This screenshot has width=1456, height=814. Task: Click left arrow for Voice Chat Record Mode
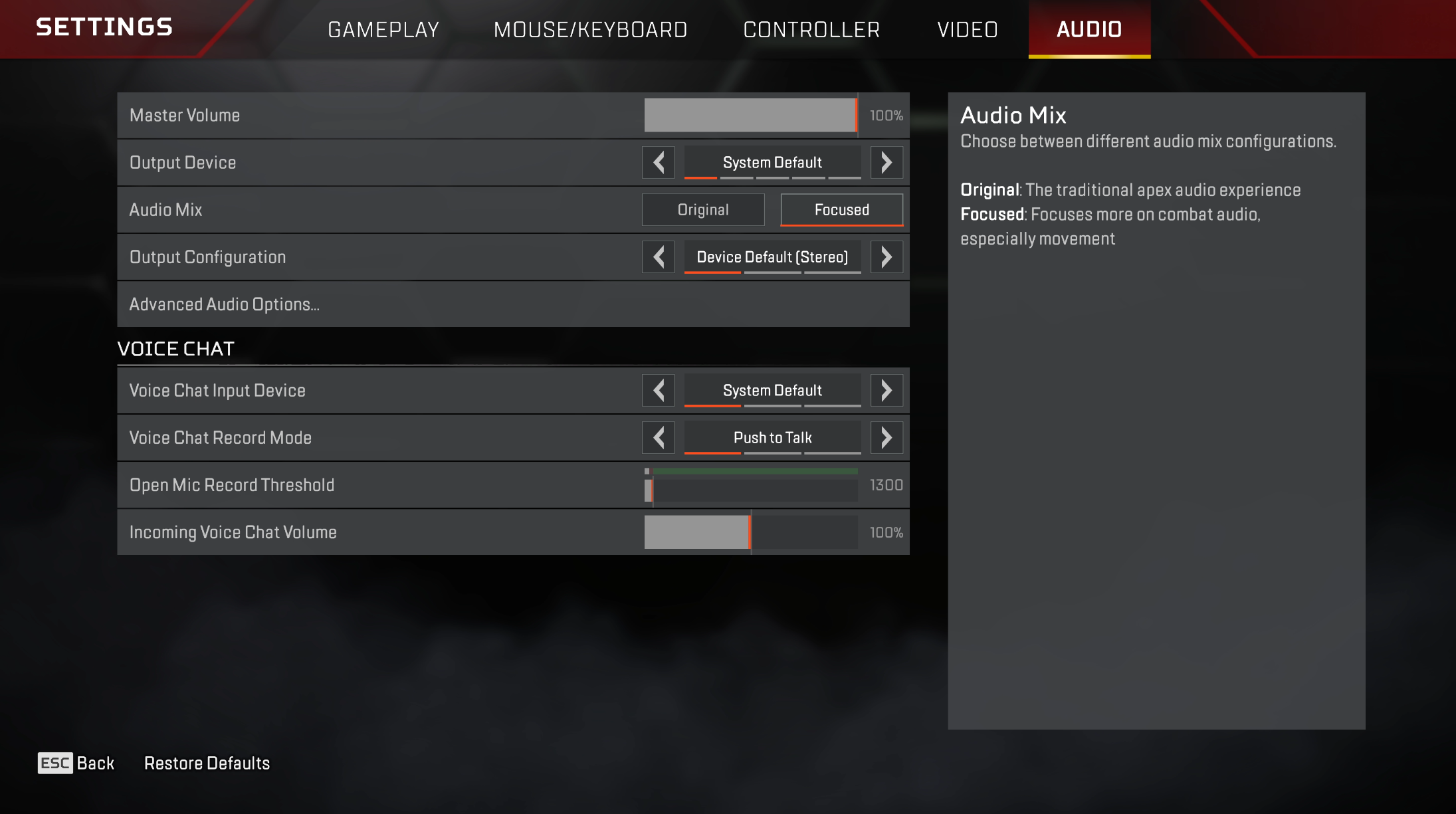[x=659, y=437]
